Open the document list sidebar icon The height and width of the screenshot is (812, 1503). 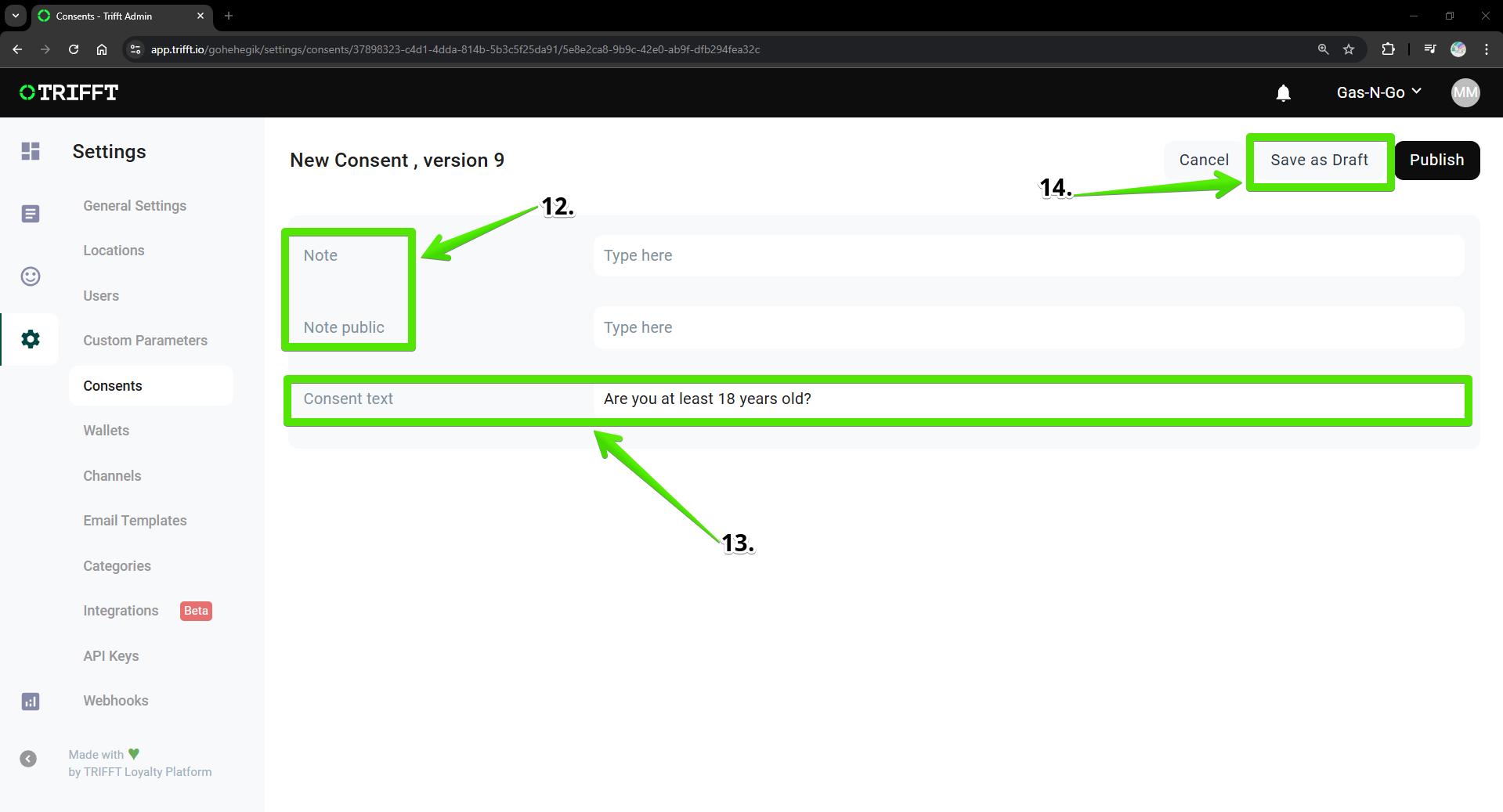click(31, 214)
